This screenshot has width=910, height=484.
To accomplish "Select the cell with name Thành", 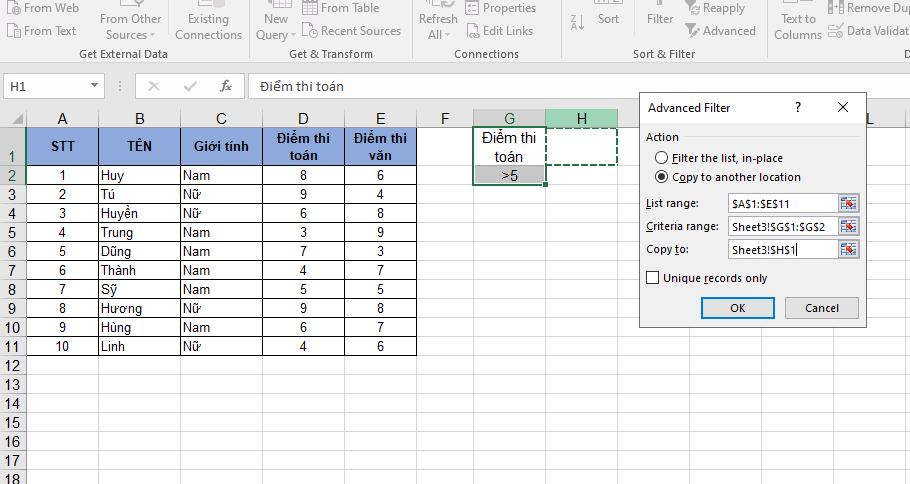I will coord(139,270).
